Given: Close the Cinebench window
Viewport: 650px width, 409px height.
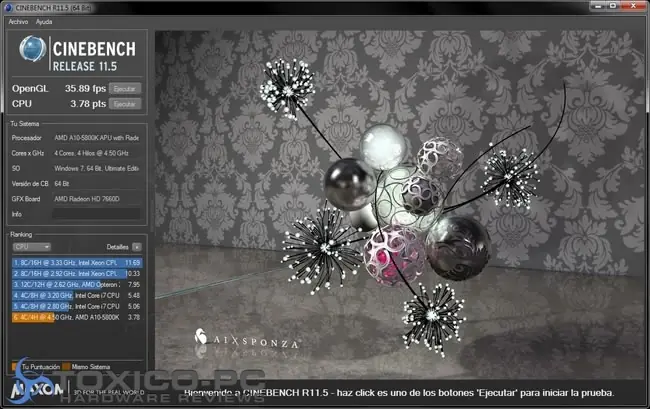Looking at the screenshot, I should pos(633,6).
